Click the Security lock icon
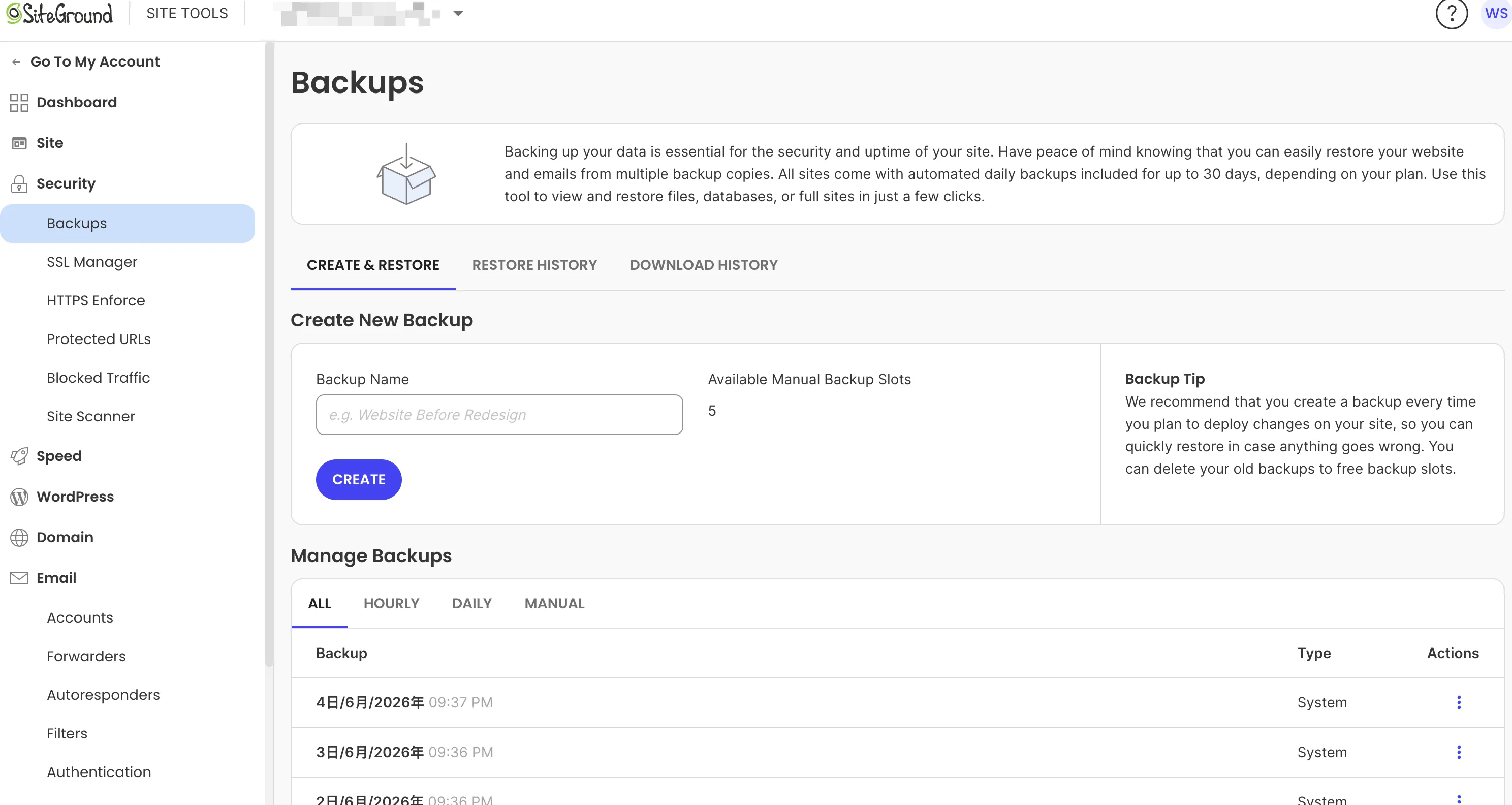Viewport: 1512px width, 805px height. [x=19, y=184]
